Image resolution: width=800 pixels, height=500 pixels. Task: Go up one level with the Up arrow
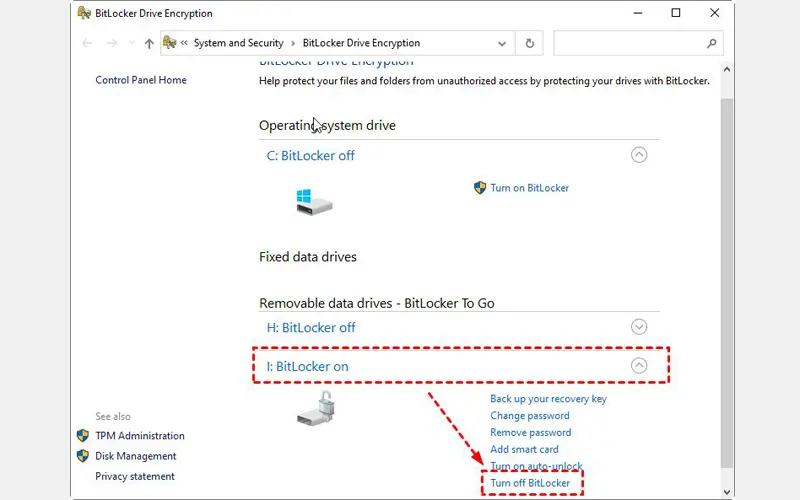click(x=149, y=43)
